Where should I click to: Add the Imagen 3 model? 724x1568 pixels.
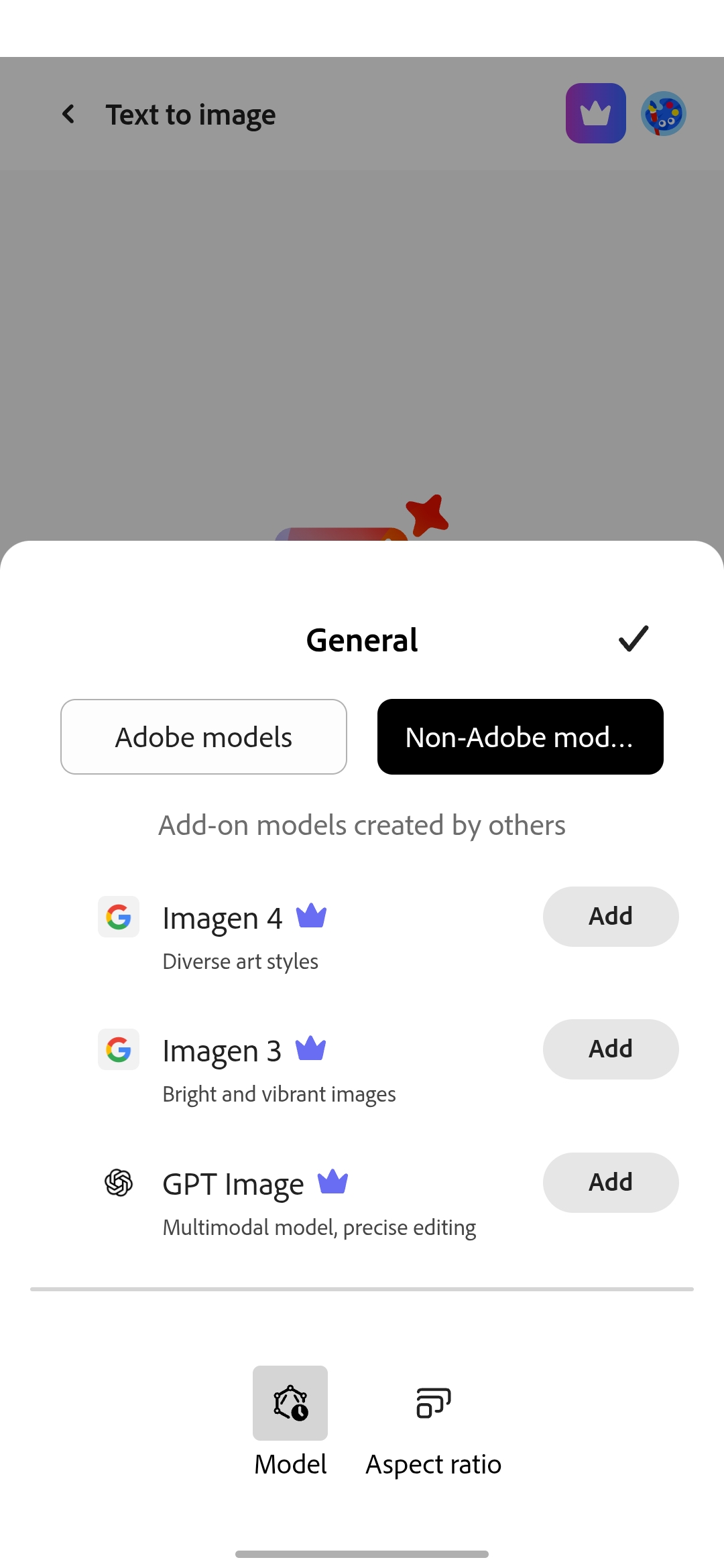(x=611, y=1049)
